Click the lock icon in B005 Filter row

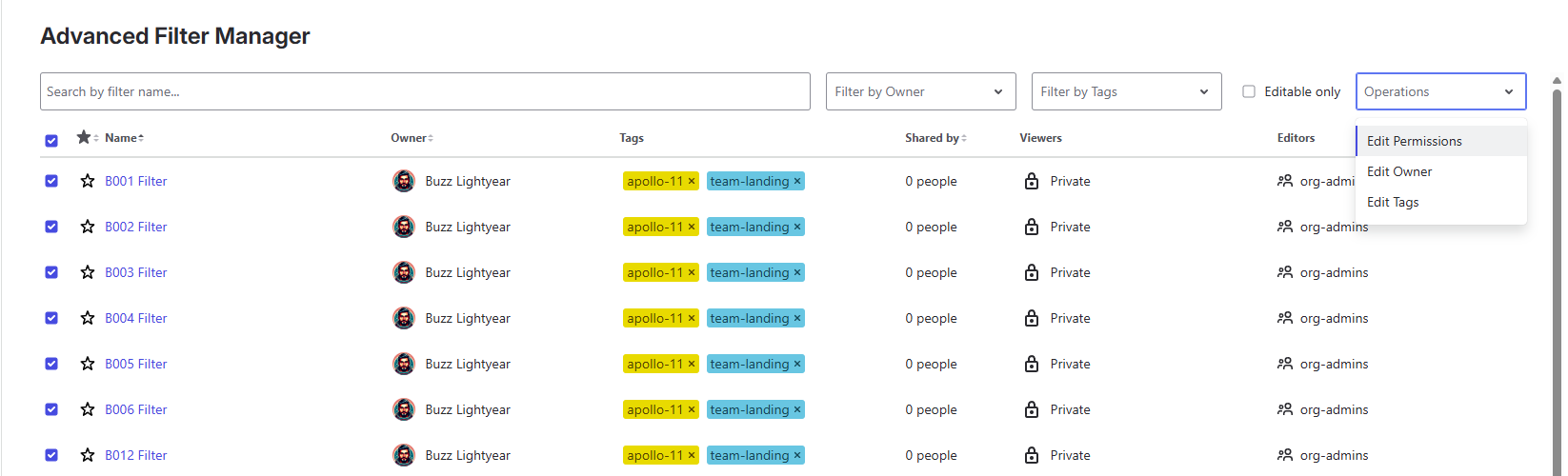(x=1032, y=364)
